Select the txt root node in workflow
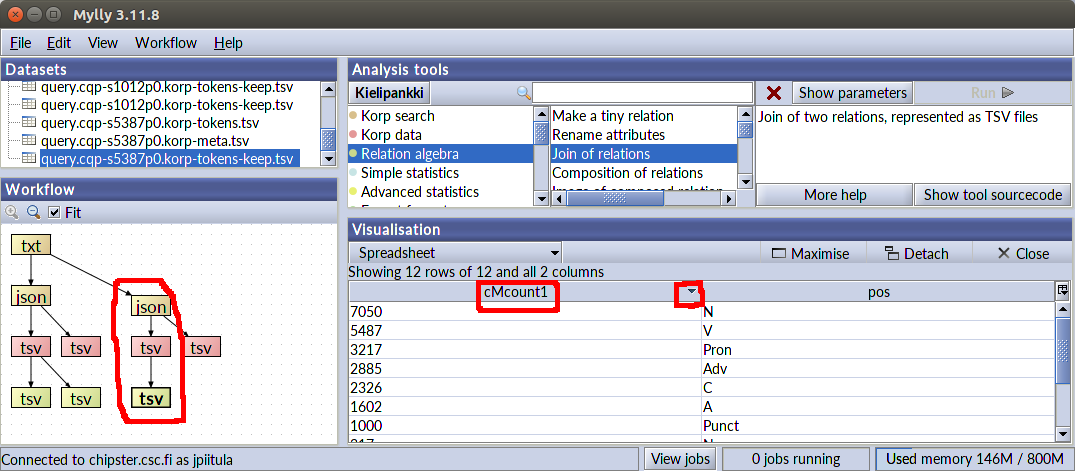Screen dimensions: 1075x471 (31, 245)
